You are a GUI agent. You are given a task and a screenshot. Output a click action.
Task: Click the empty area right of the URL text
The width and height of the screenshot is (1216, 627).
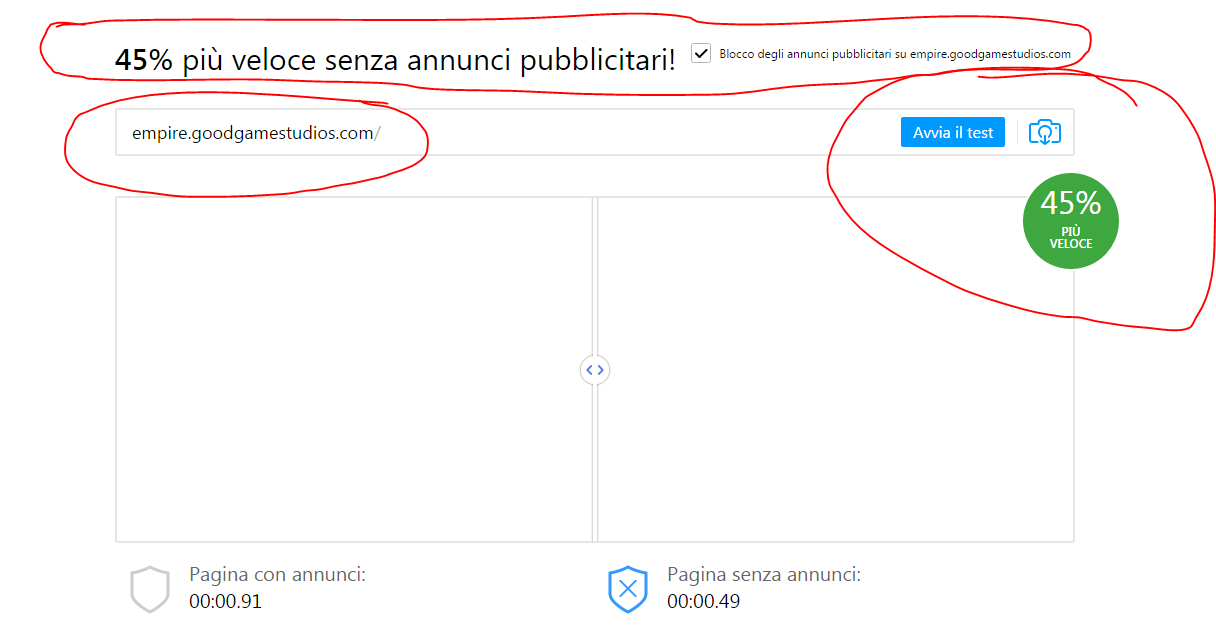point(640,132)
